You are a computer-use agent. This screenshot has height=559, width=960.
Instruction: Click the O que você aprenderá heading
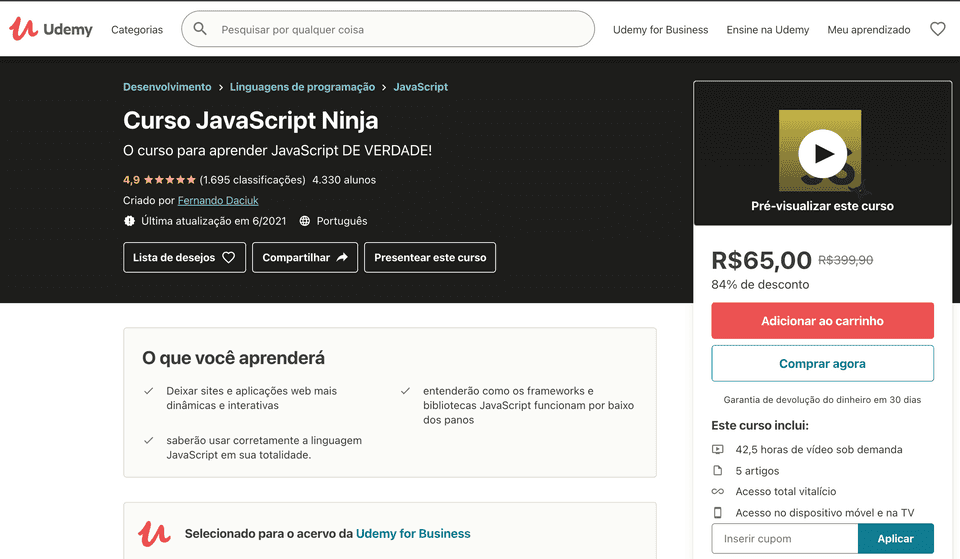click(x=233, y=358)
